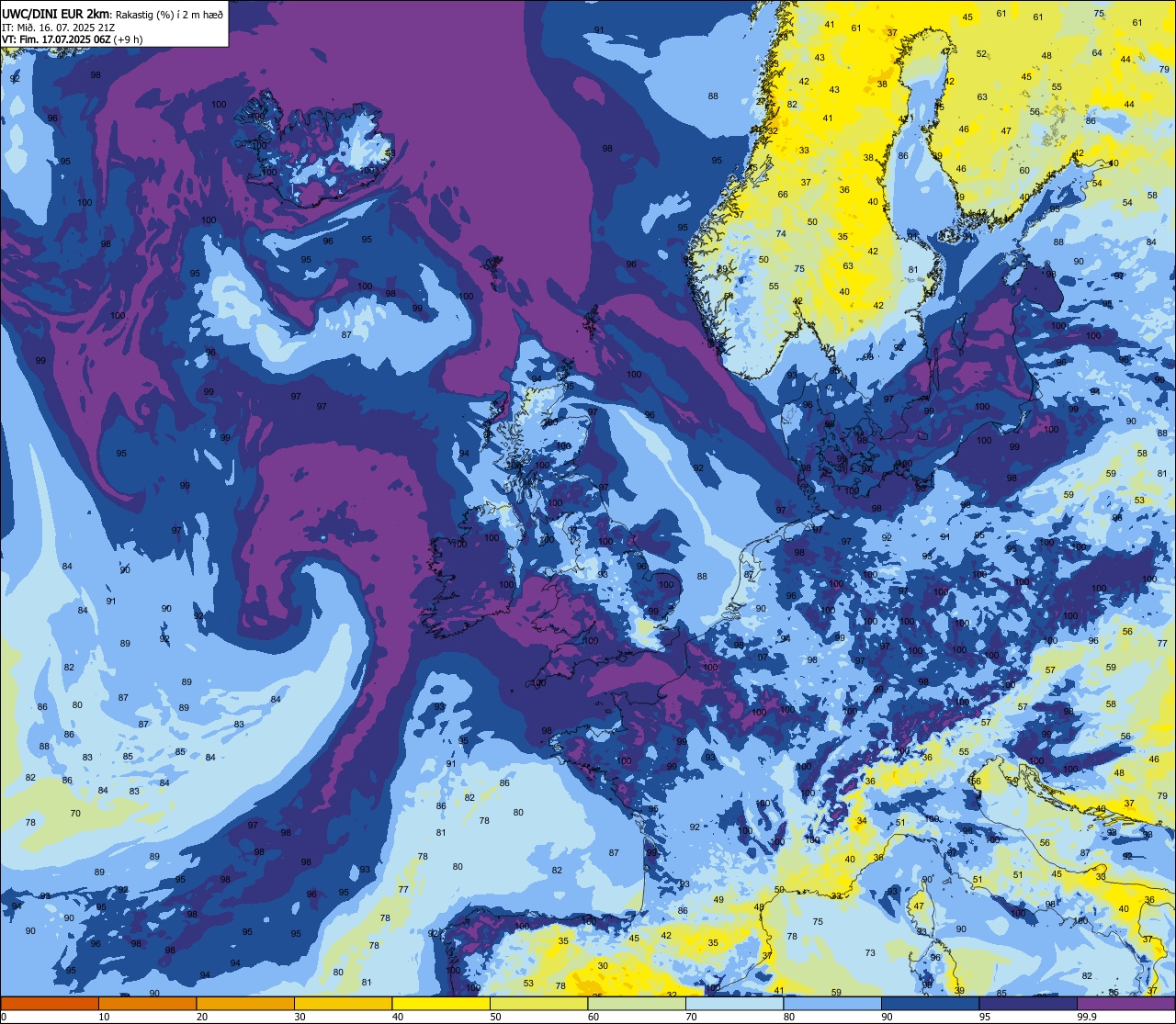Pick the 10–20 orange legend swatch
This screenshot has width=1176, height=1024.
coord(147,1003)
